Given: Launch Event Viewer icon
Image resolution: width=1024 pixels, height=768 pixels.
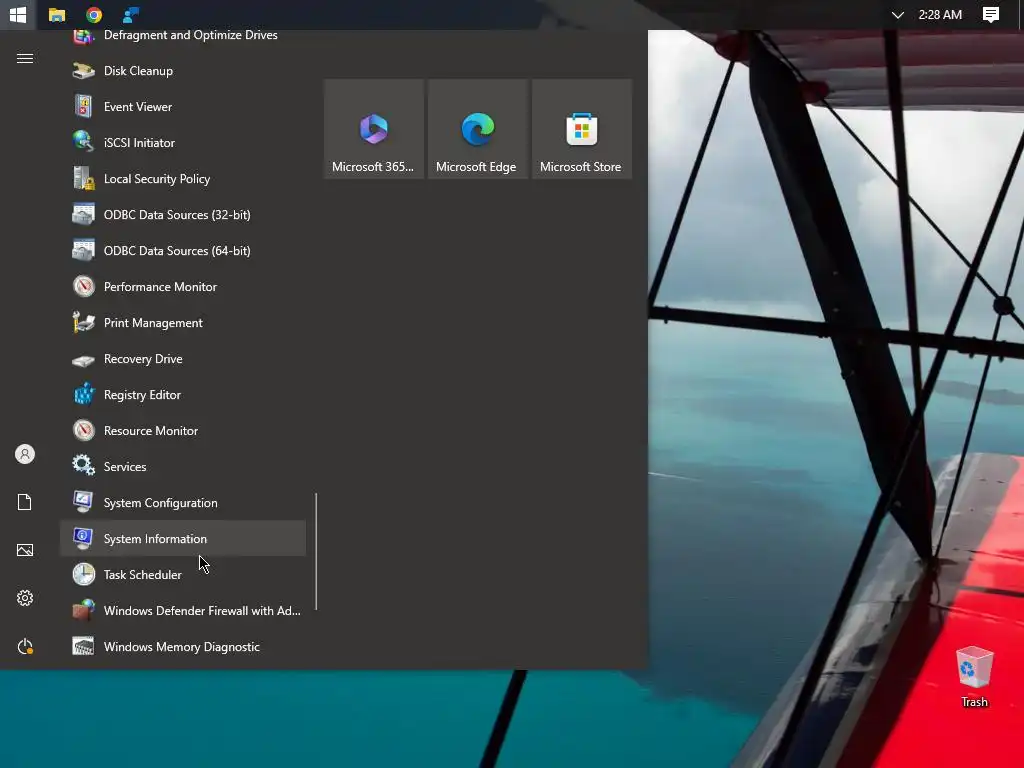Looking at the screenshot, I should (x=84, y=106).
